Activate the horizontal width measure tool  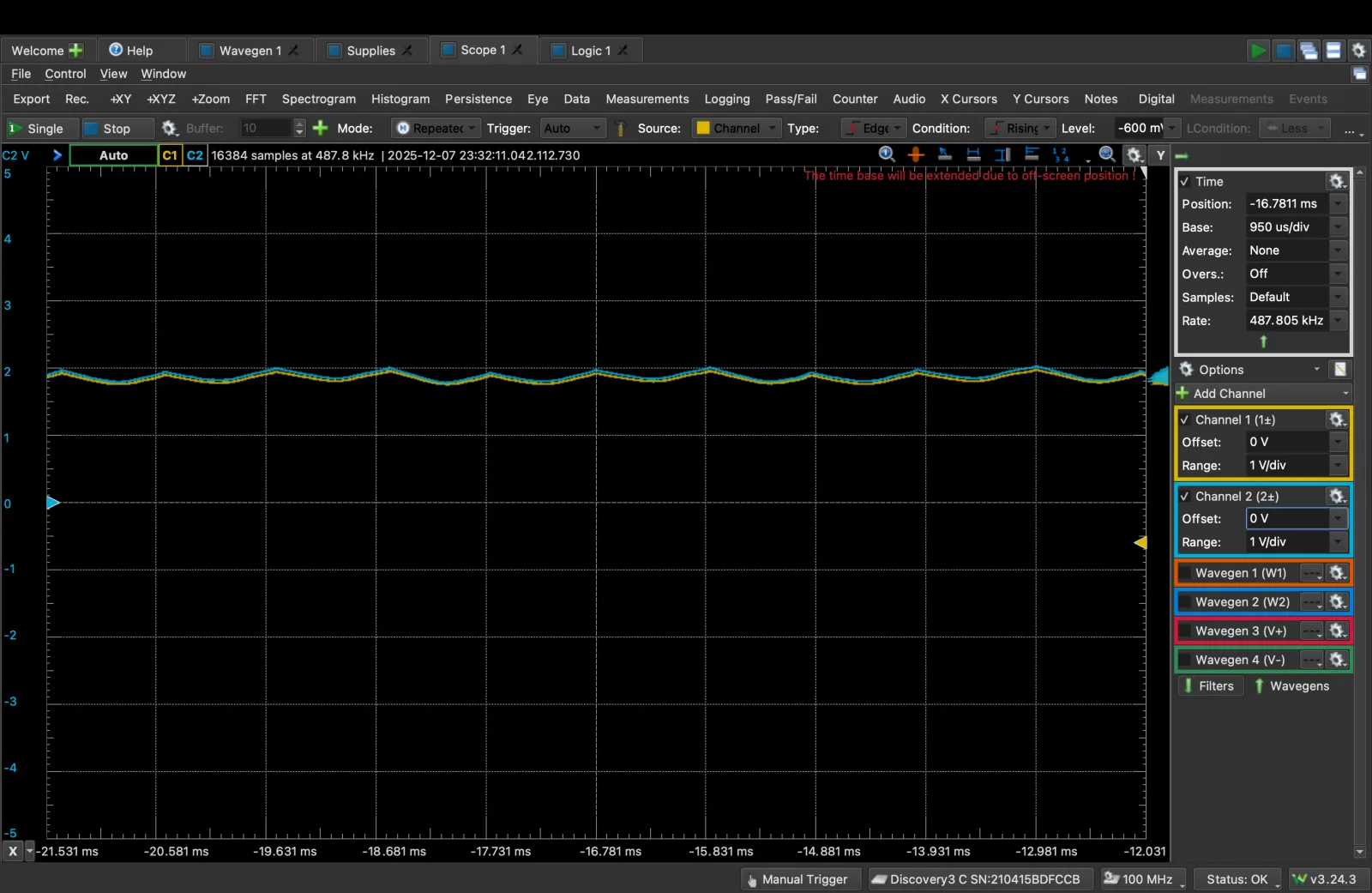[973, 154]
